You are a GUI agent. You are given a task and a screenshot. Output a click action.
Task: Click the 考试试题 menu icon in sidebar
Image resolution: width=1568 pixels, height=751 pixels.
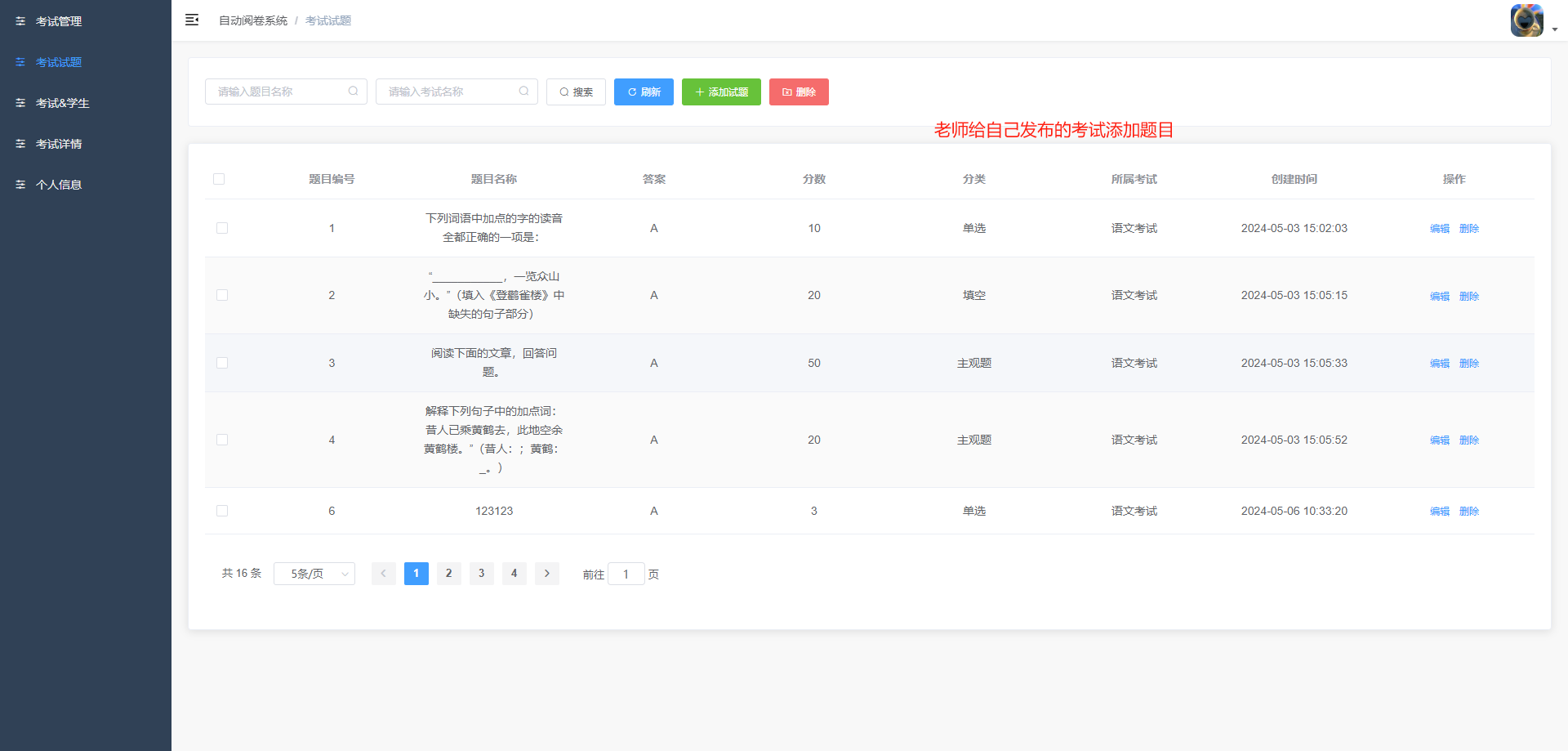pyautogui.click(x=20, y=61)
